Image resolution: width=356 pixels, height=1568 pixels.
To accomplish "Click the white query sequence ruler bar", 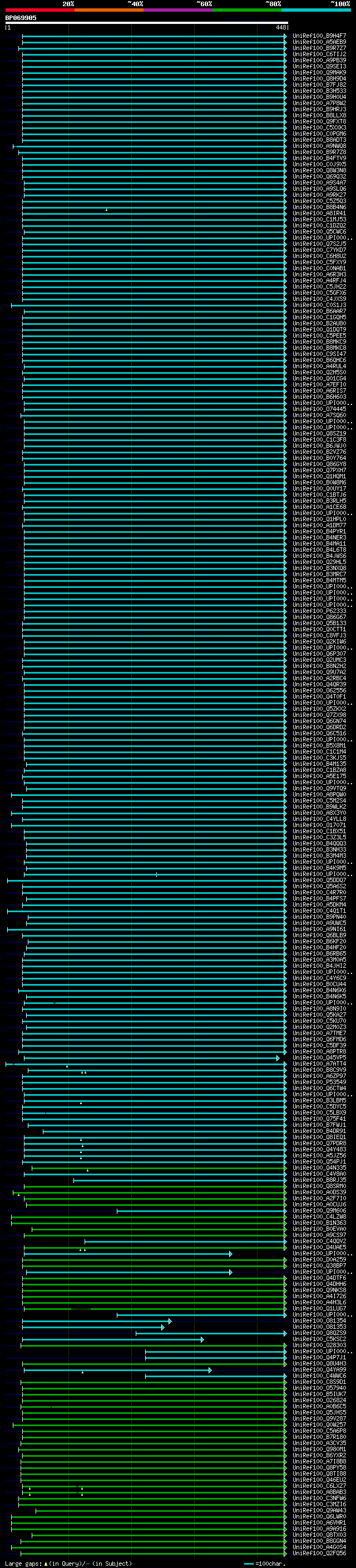I will (146, 22).
